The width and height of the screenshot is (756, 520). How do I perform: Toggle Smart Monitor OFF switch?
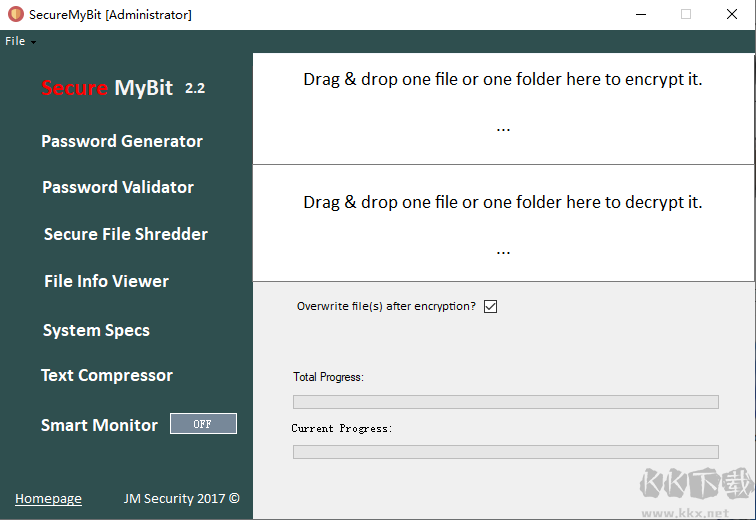203,424
